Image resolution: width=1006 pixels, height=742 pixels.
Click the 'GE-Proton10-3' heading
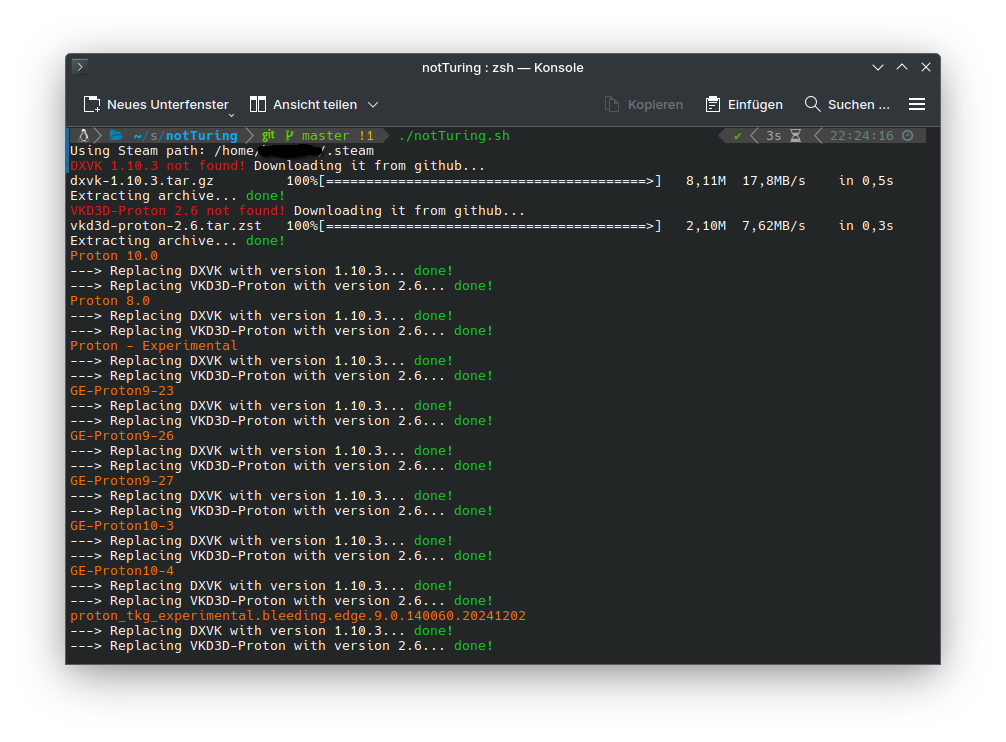(x=122, y=525)
